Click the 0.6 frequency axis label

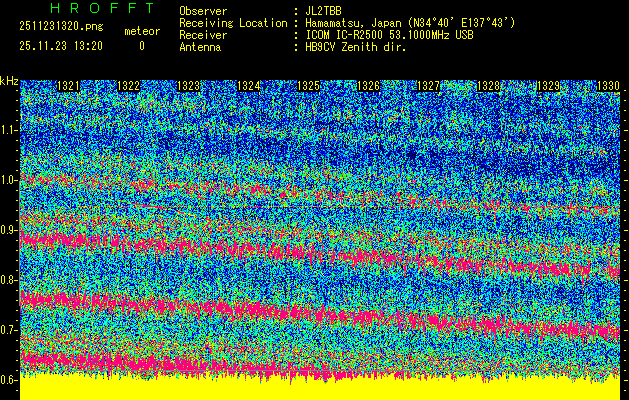(x=10, y=380)
